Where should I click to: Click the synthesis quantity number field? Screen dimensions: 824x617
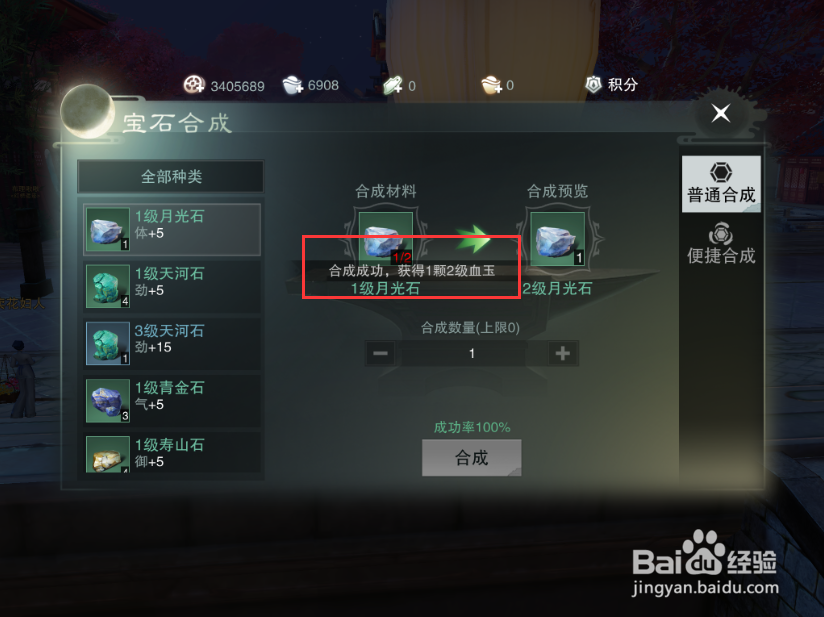[x=471, y=354]
